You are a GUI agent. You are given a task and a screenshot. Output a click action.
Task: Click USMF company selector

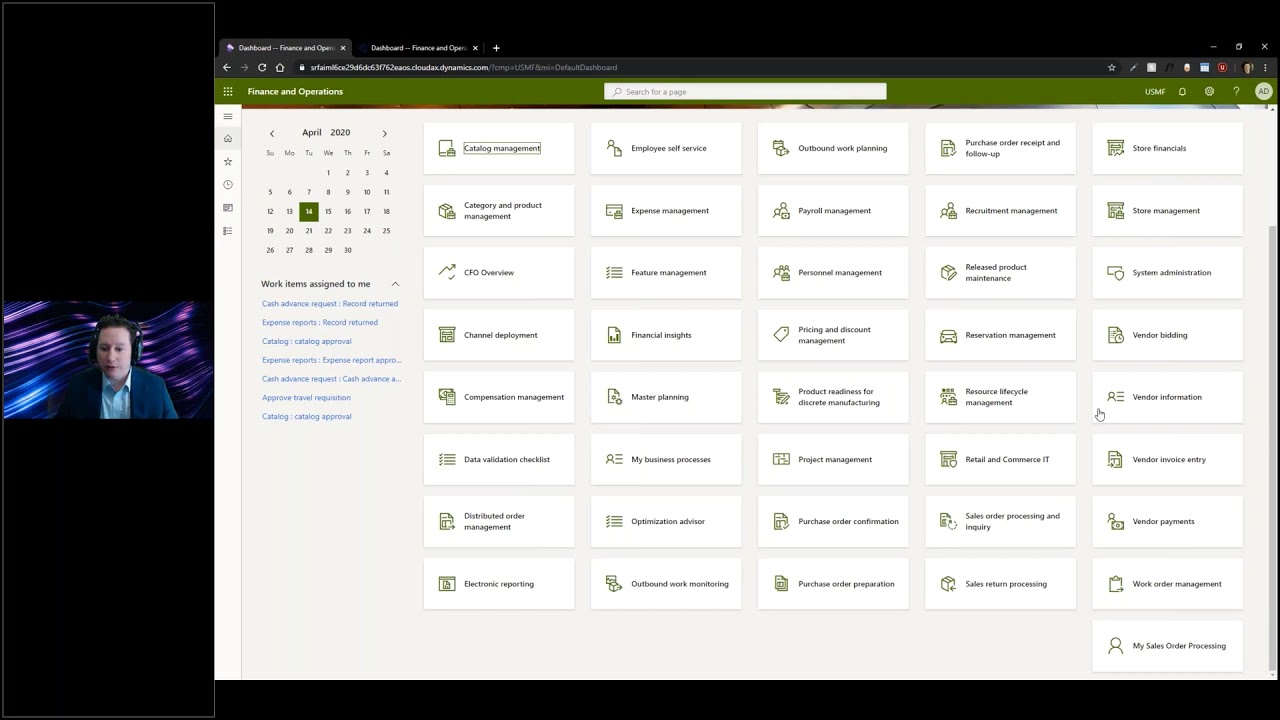tap(1155, 91)
